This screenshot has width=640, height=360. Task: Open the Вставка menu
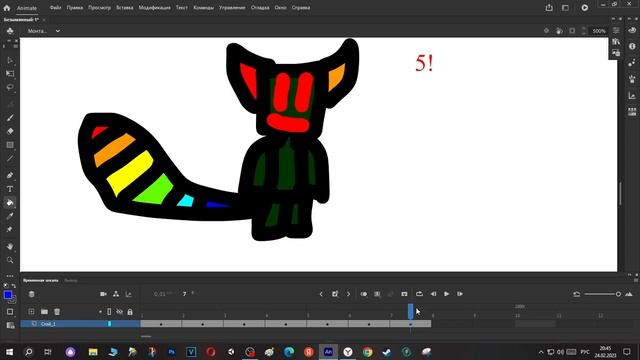124,7
